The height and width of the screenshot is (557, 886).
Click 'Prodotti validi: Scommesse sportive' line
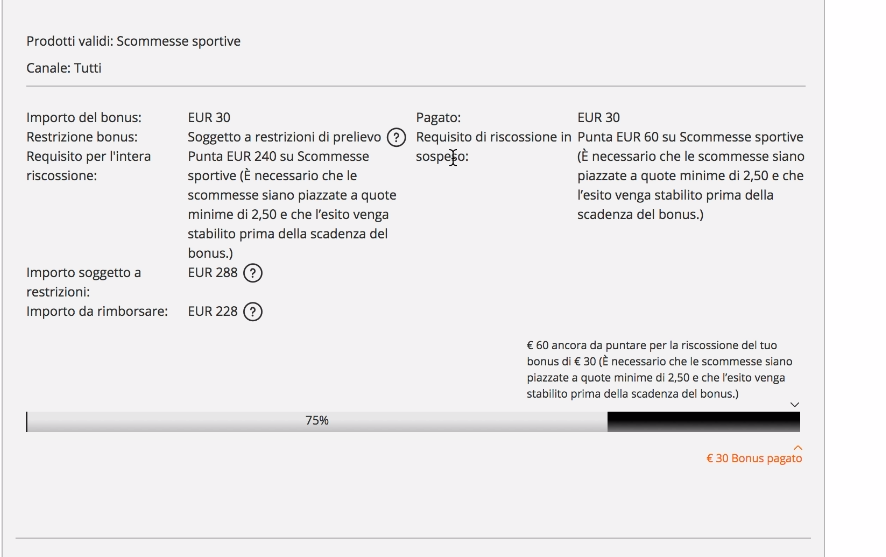click(133, 41)
